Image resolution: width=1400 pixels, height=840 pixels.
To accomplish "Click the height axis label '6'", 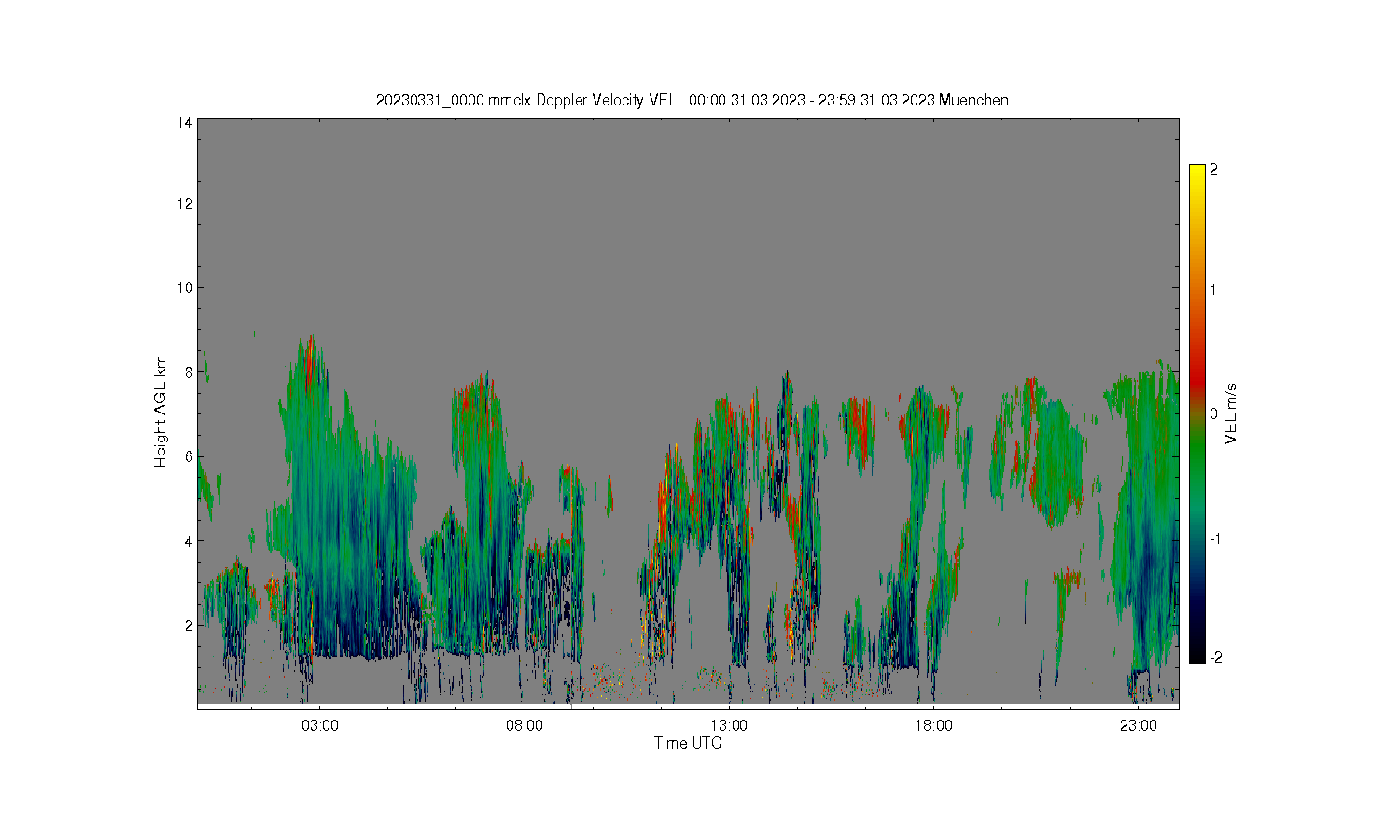I will (189, 456).
